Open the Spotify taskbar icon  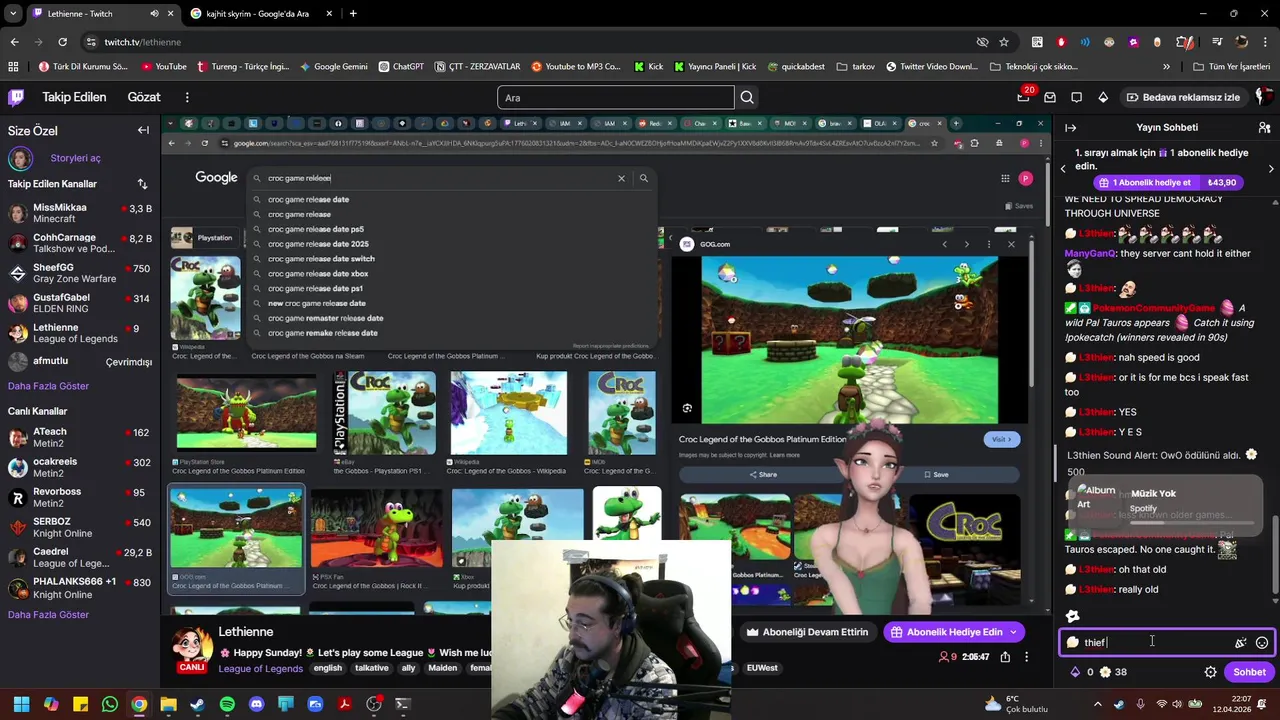pyautogui.click(x=227, y=704)
